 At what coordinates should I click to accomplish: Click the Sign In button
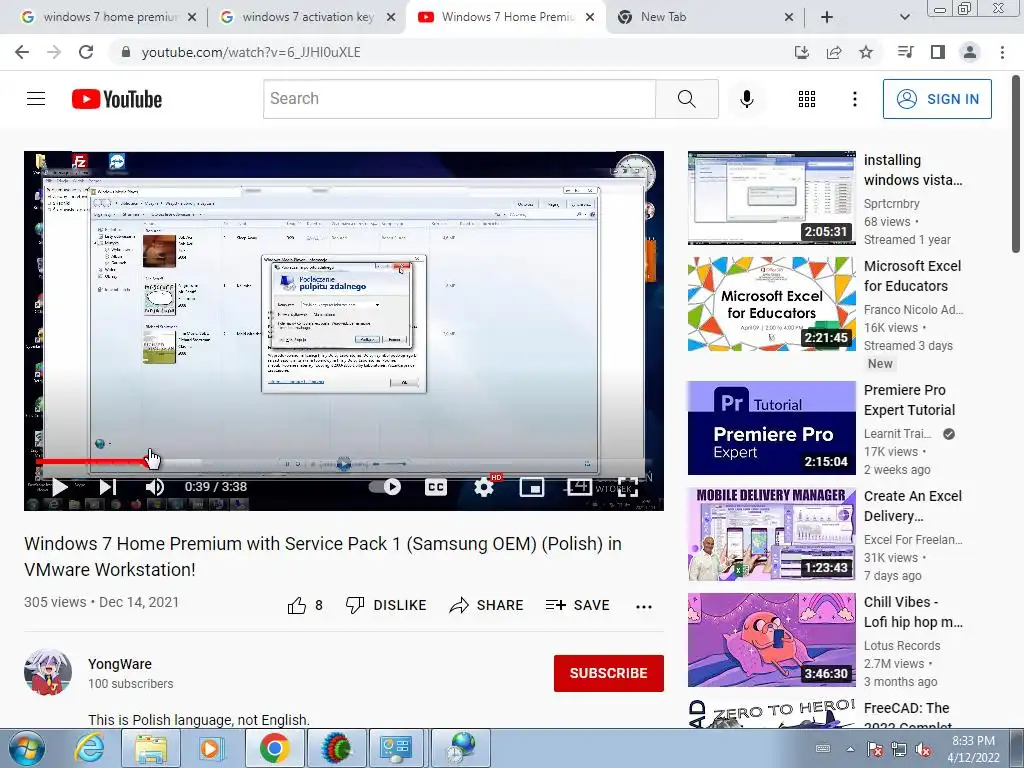click(x=937, y=99)
